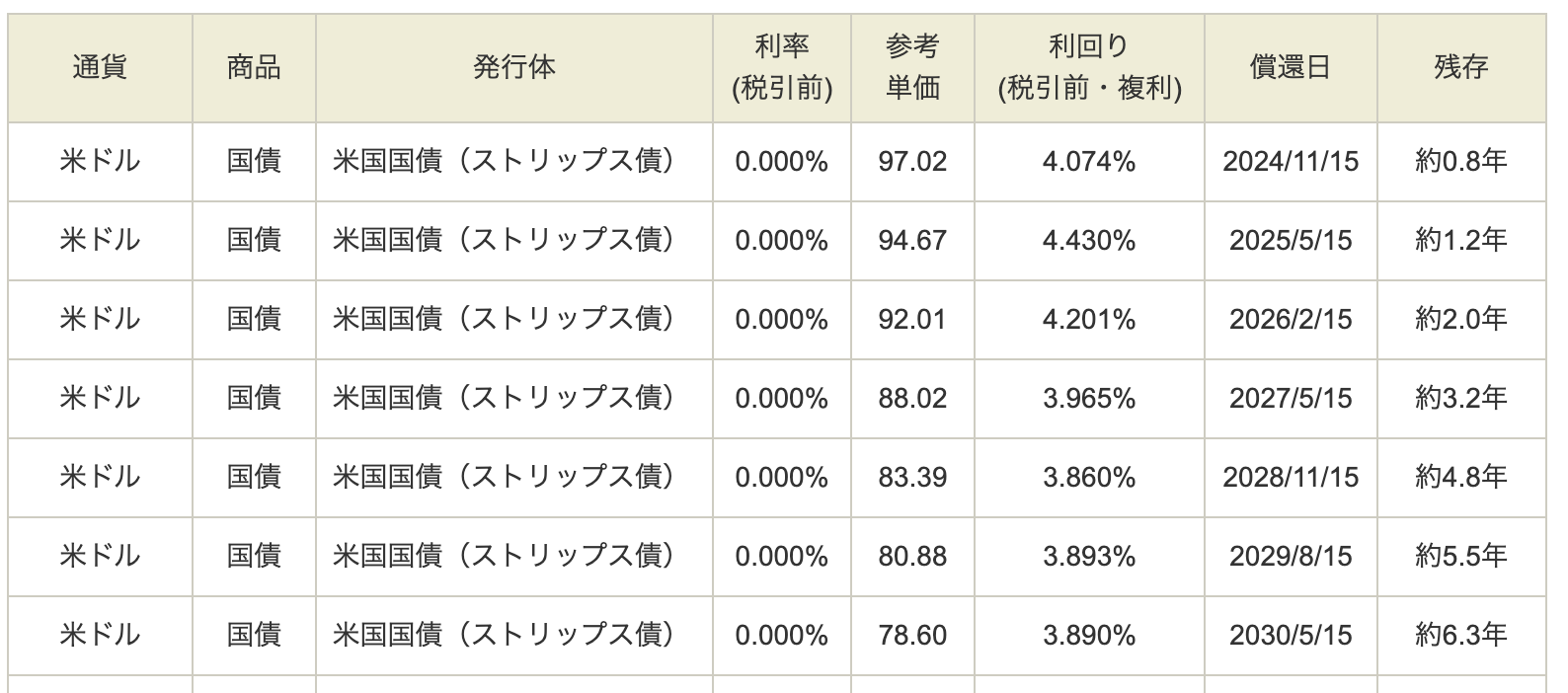Screen dimensions: 1568x693
Task: Click the 参考単価 column header
Action: (912, 68)
